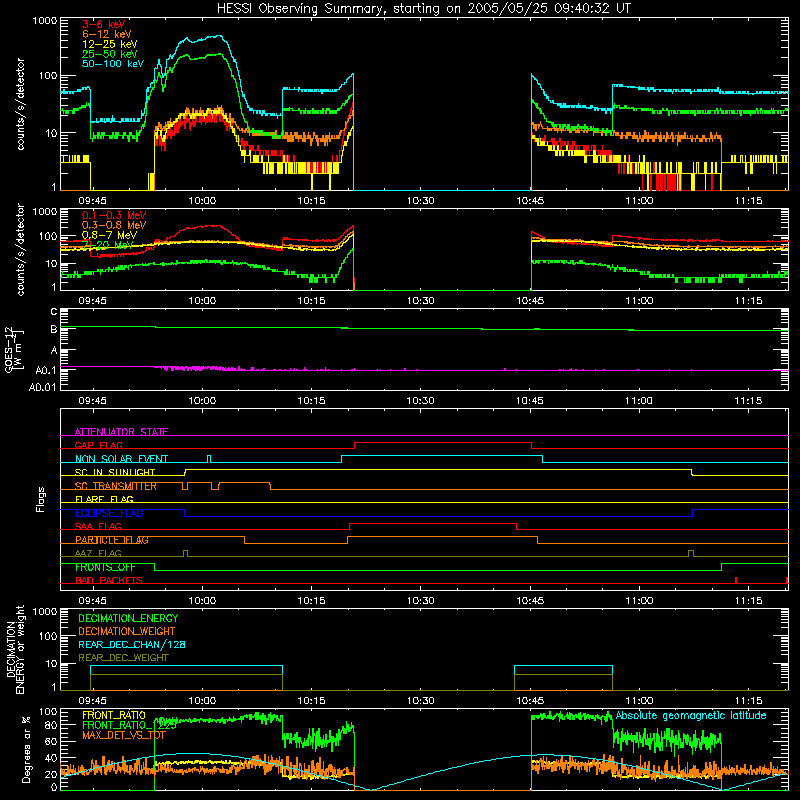The image size is (800, 800).
Task: Select the B level label on GOES axis
Action: (x=54, y=330)
